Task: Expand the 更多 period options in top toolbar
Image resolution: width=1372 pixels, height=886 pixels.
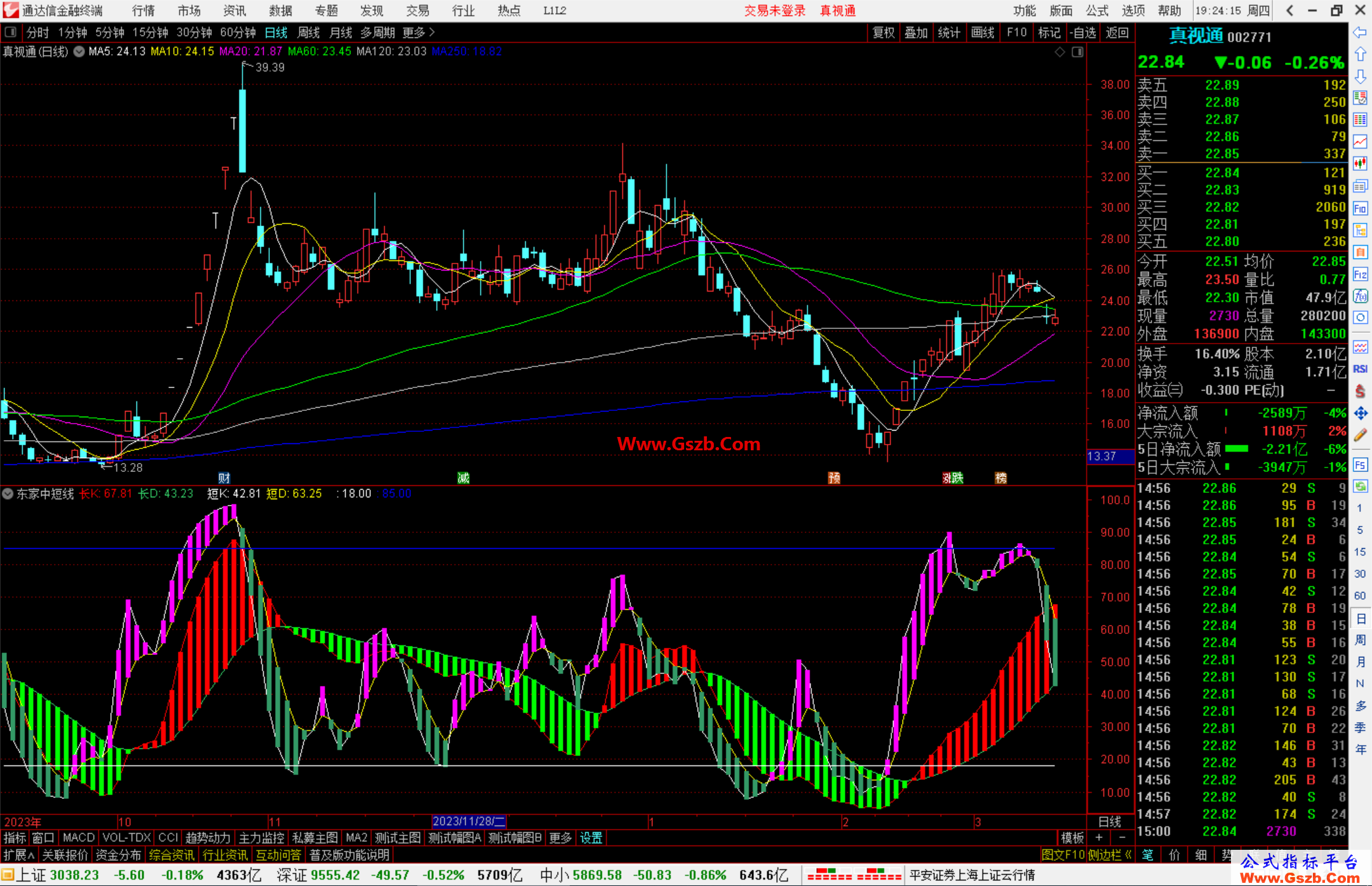Action: [x=419, y=32]
